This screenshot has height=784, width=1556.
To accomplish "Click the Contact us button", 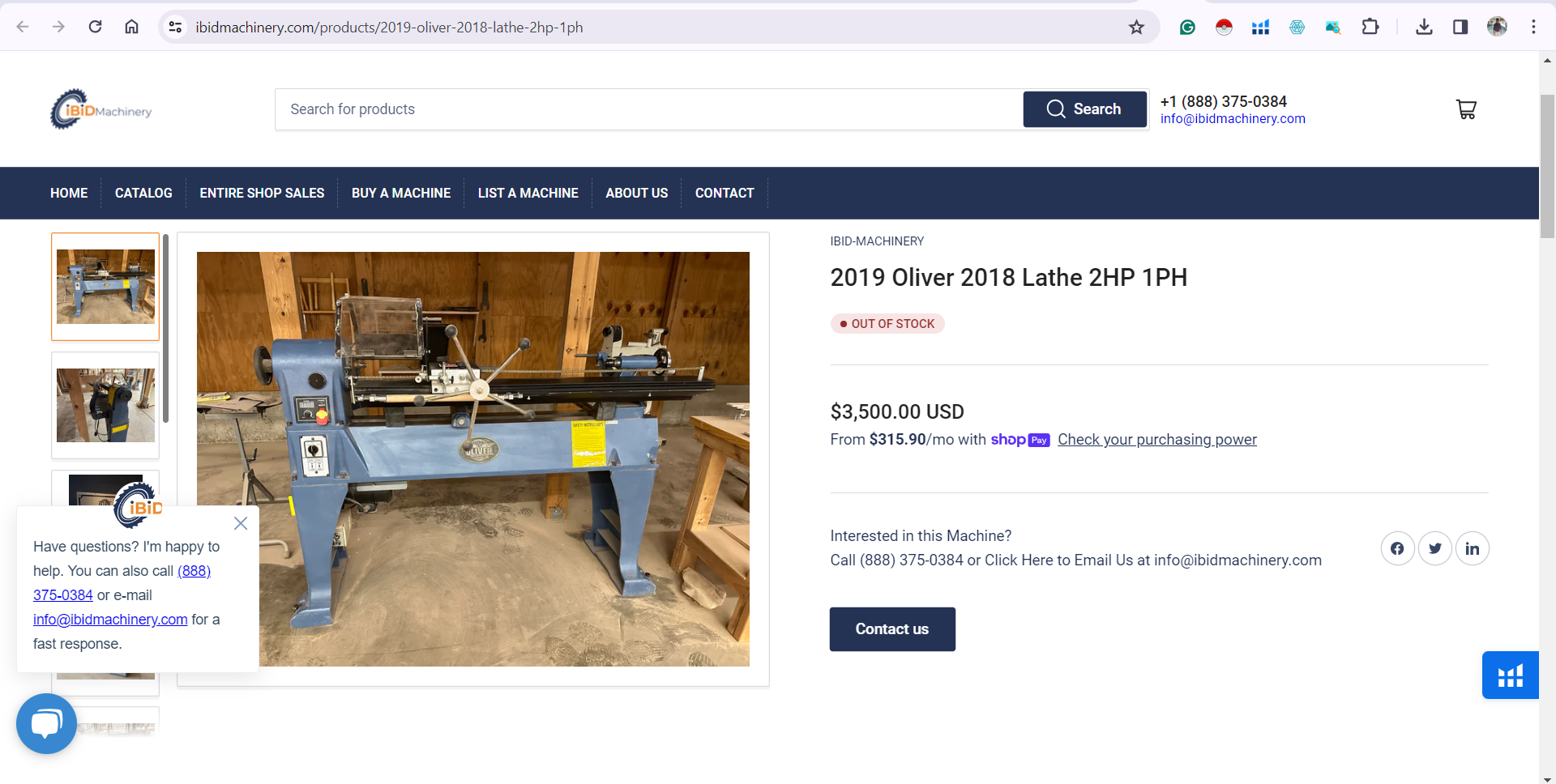I will (892, 629).
